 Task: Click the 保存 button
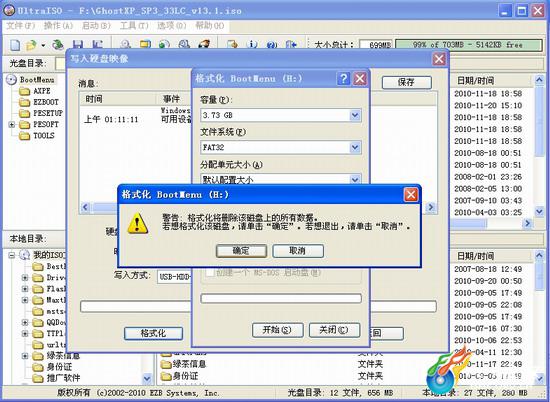[407, 82]
